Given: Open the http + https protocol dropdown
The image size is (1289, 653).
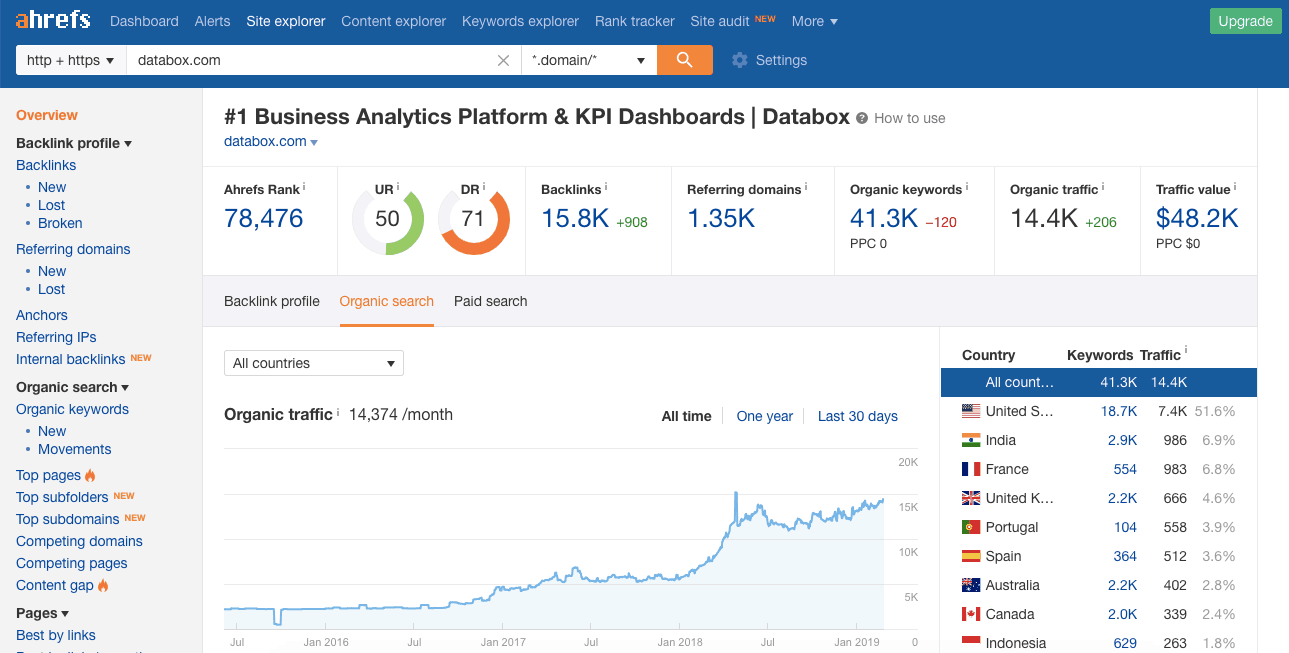Looking at the screenshot, I should pyautogui.click(x=70, y=60).
